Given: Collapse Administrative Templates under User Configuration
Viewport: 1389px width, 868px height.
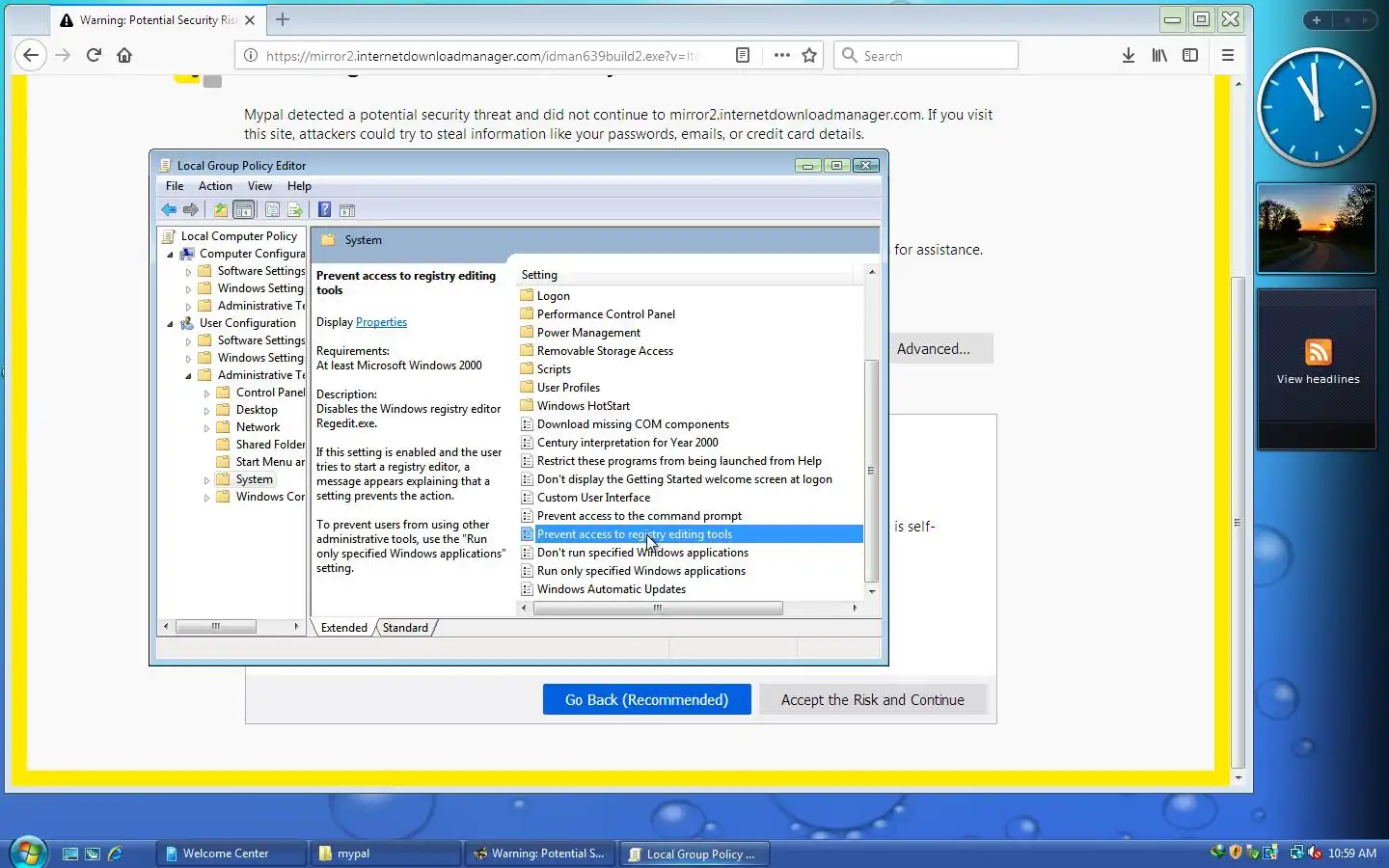Looking at the screenshot, I should coord(188,376).
